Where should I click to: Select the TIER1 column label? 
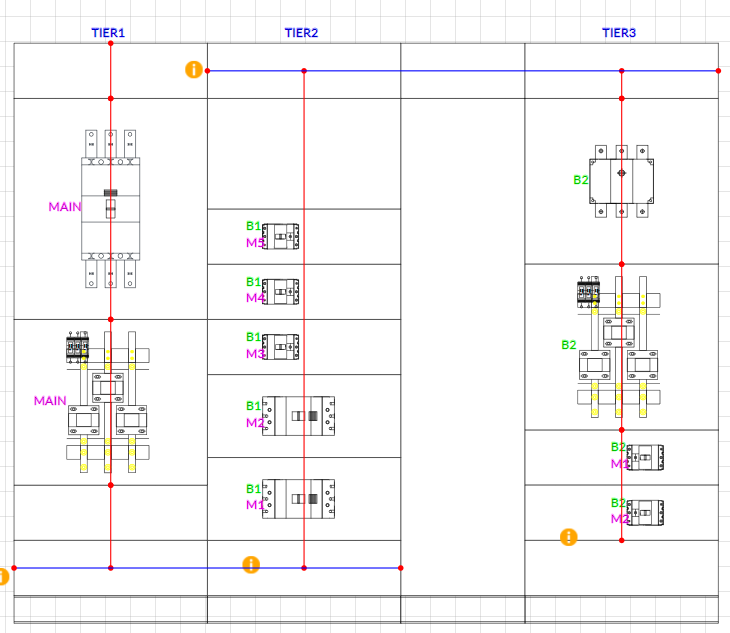pos(108,33)
